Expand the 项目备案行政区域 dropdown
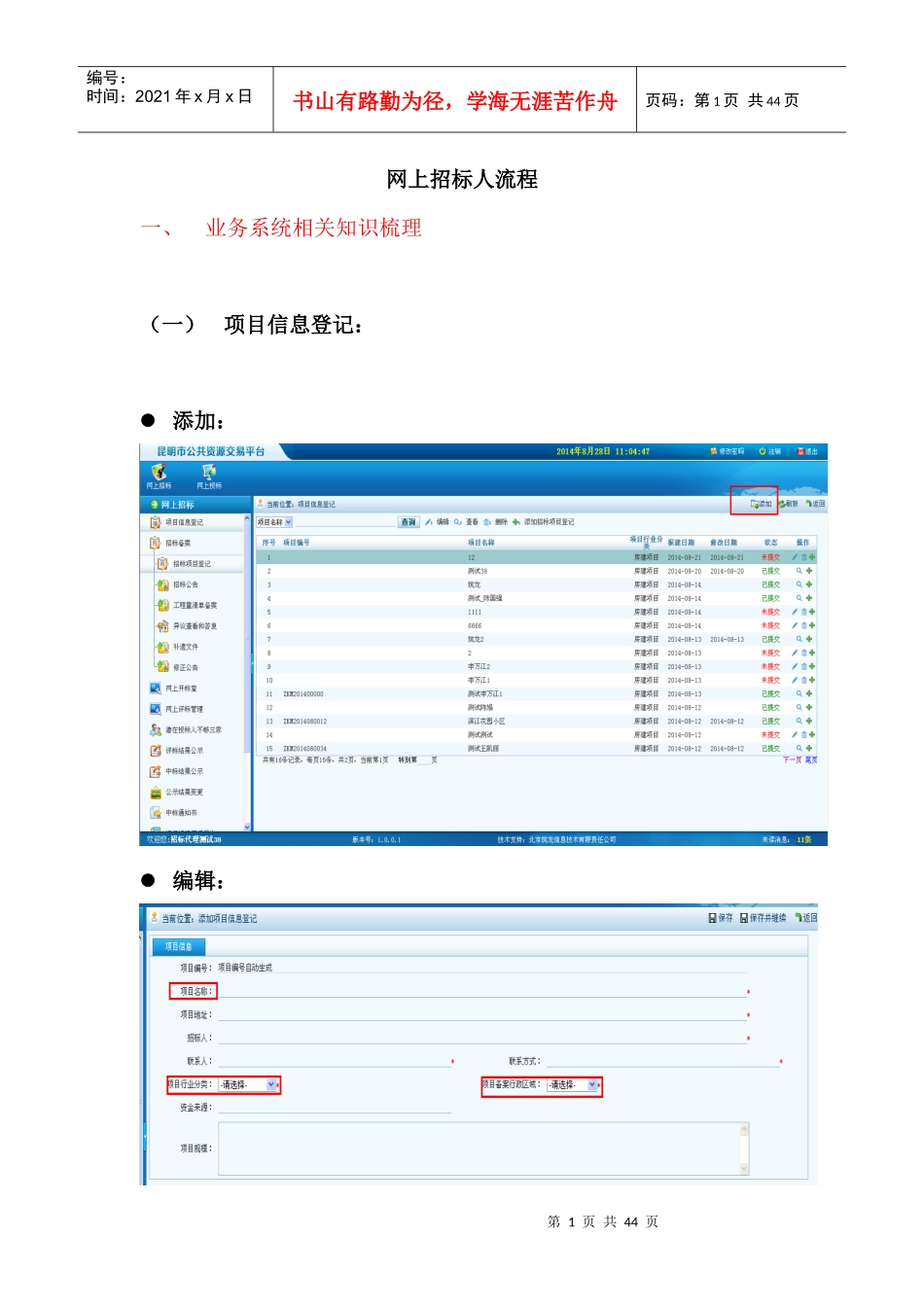The height and width of the screenshot is (1307, 924). click(592, 1084)
